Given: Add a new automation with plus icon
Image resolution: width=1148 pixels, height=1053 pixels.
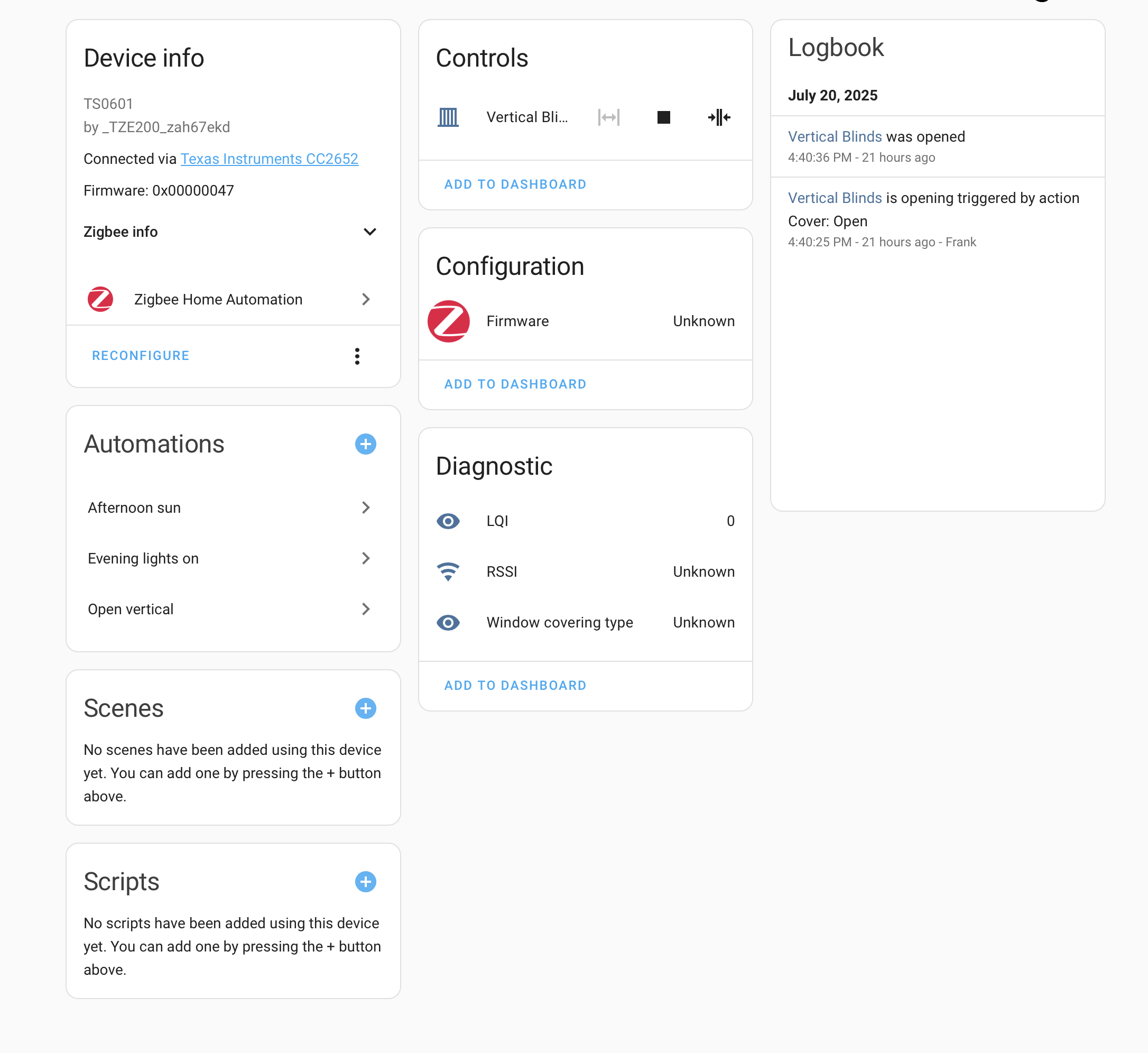Looking at the screenshot, I should coord(365,444).
